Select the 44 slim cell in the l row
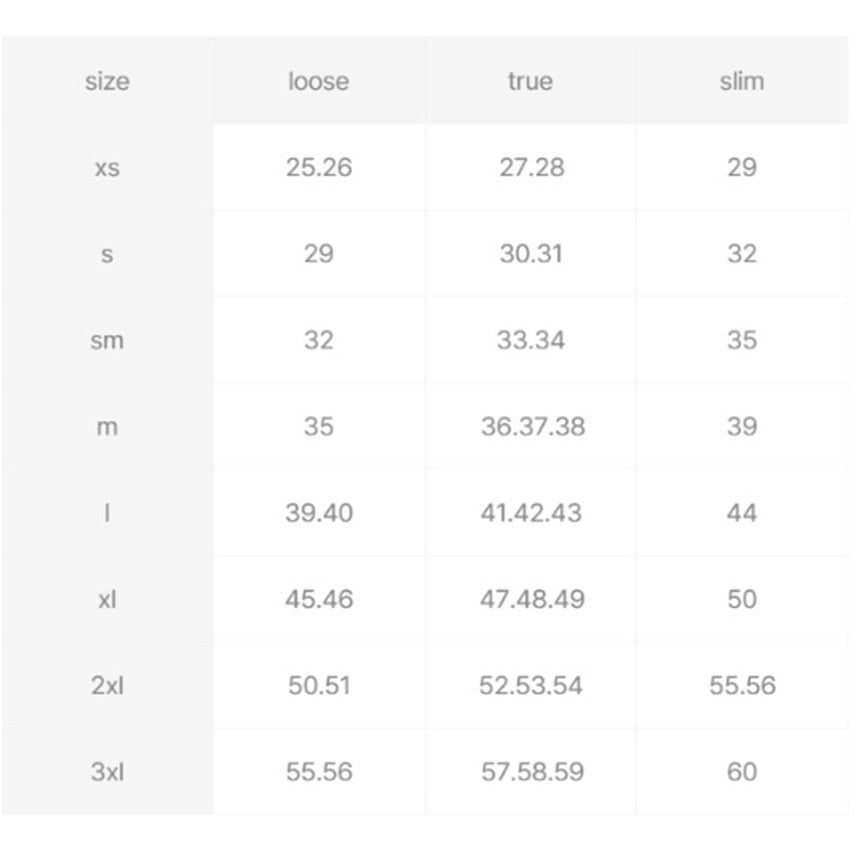The image size is (854, 854). coord(742,513)
